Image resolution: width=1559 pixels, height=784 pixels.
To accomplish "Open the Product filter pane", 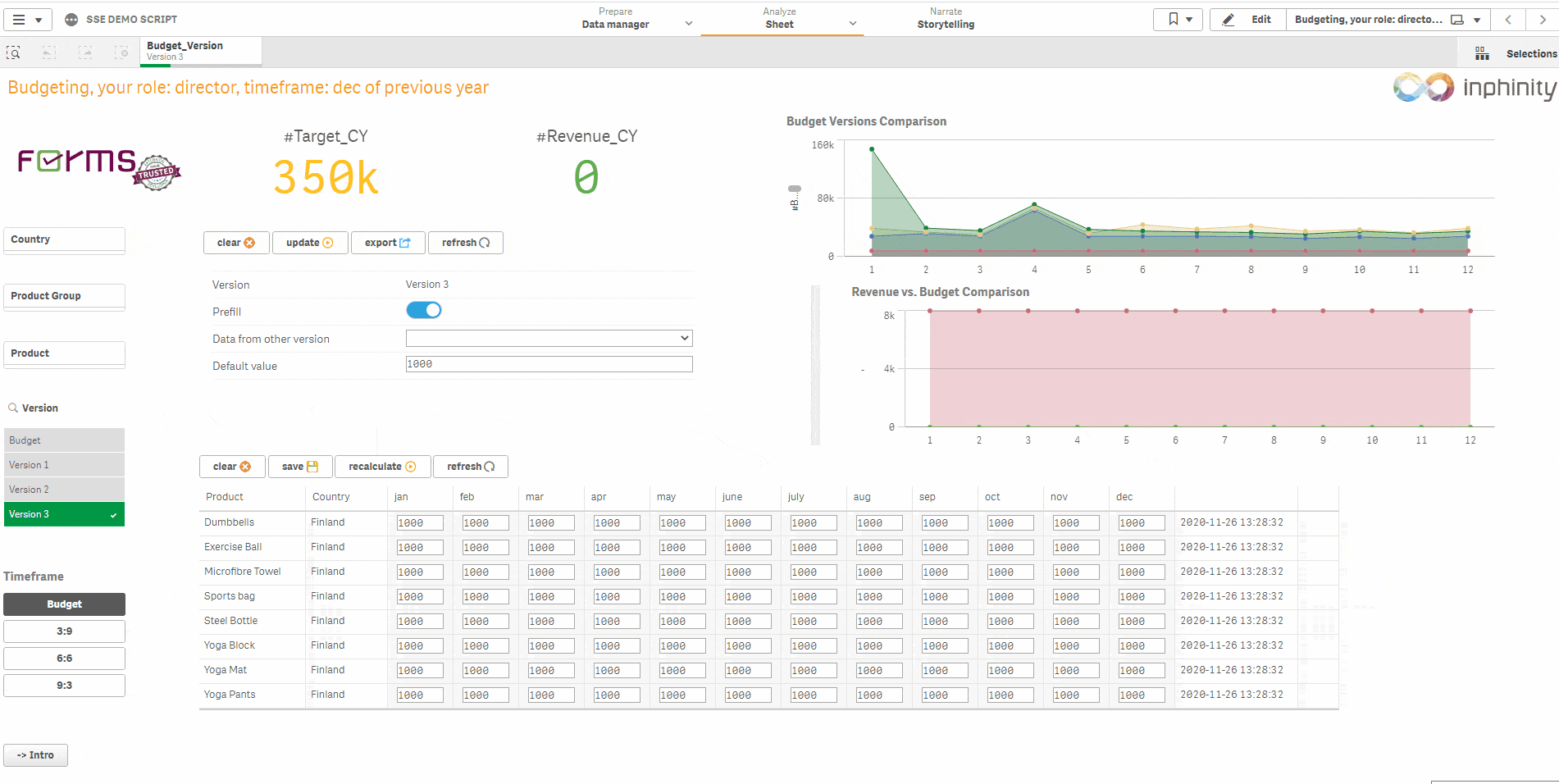I will 65,353.
